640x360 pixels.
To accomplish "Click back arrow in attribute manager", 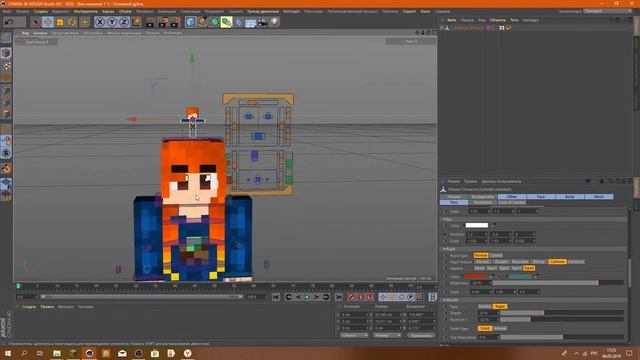I will pos(588,181).
